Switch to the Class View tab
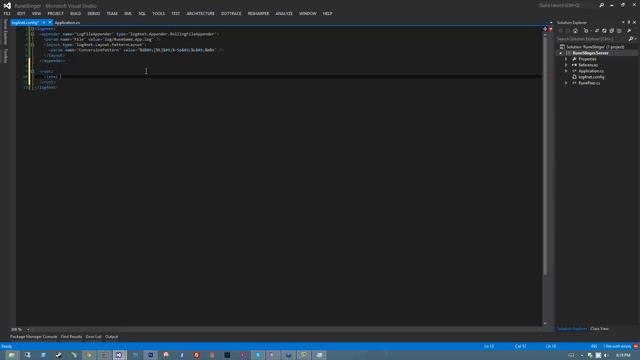 (600, 329)
